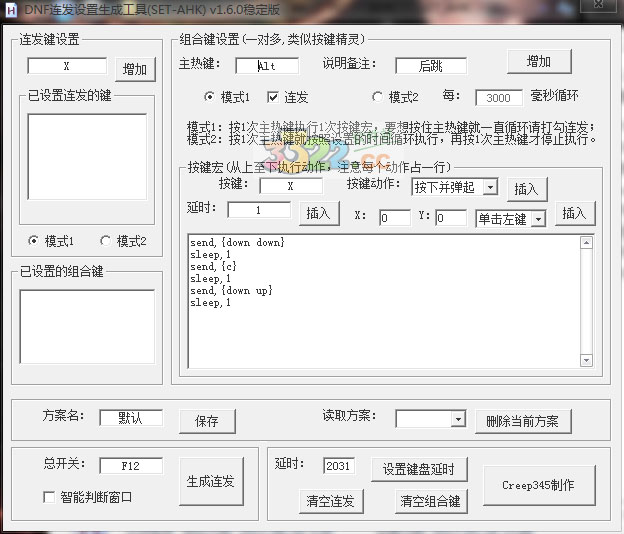Close the window with the title bar X
Image resolution: width=624 pixels, height=534 pixels.
click(x=599, y=4)
